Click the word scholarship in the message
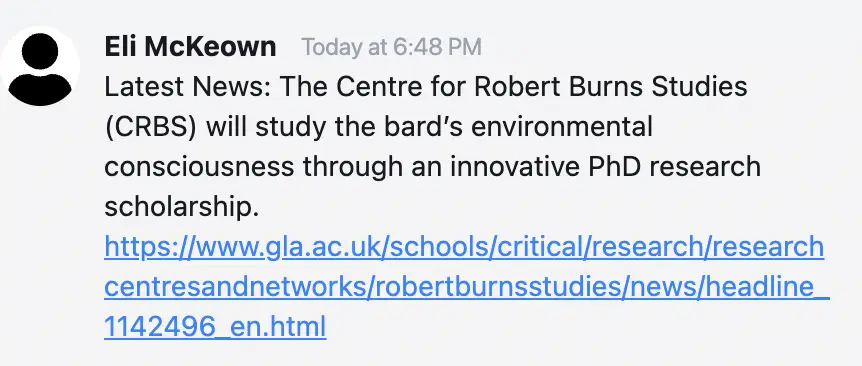This screenshot has width=862, height=366. click(181, 208)
